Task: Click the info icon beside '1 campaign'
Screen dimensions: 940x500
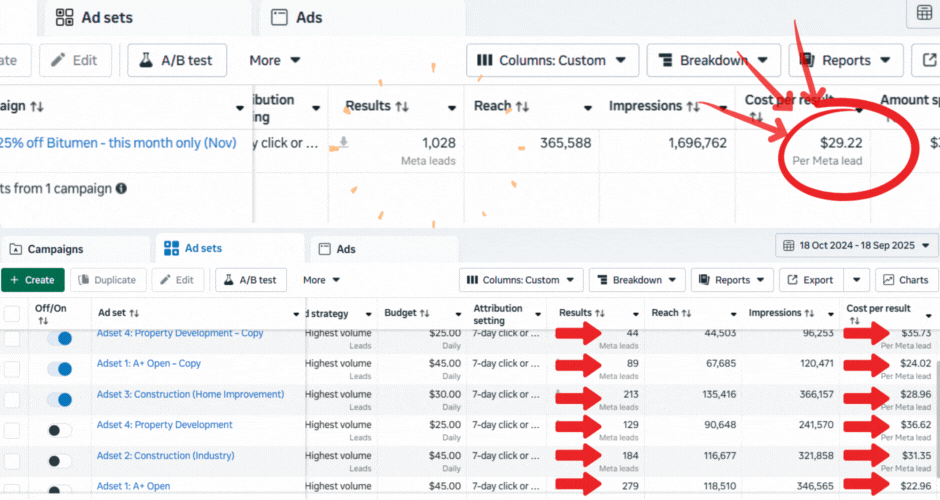Action: [x=121, y=188]
